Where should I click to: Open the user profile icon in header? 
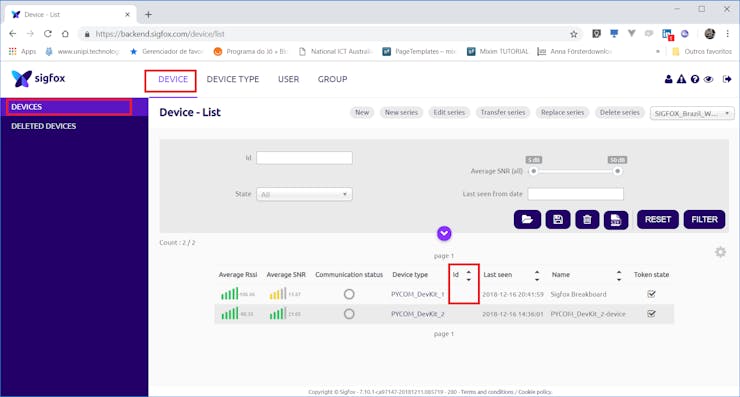point(668,79)
